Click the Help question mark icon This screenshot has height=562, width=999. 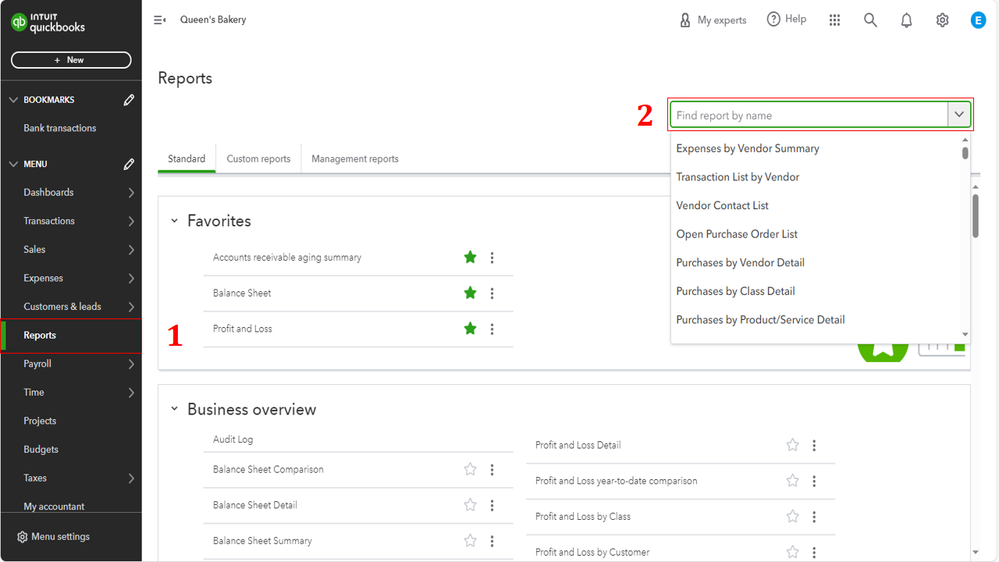(773, 19)
